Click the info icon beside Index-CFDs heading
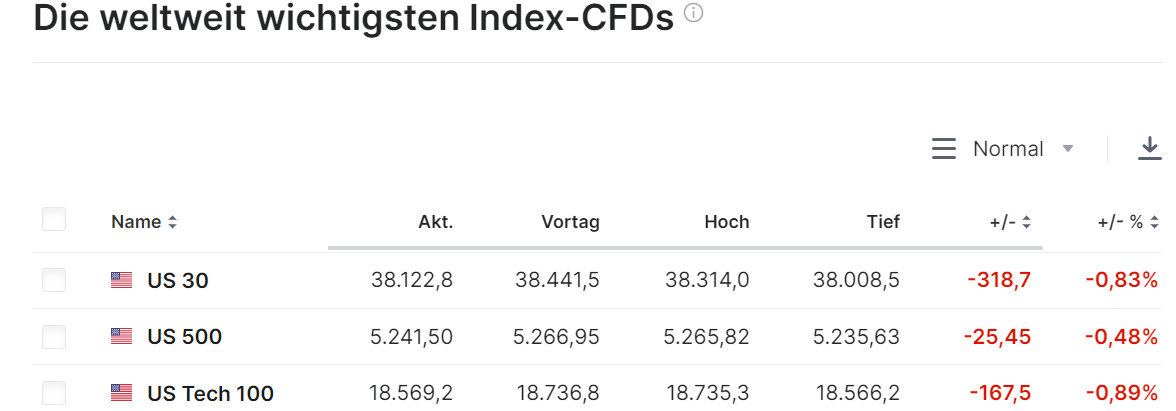Screen dimensions: 1176x411 (694, 14)
